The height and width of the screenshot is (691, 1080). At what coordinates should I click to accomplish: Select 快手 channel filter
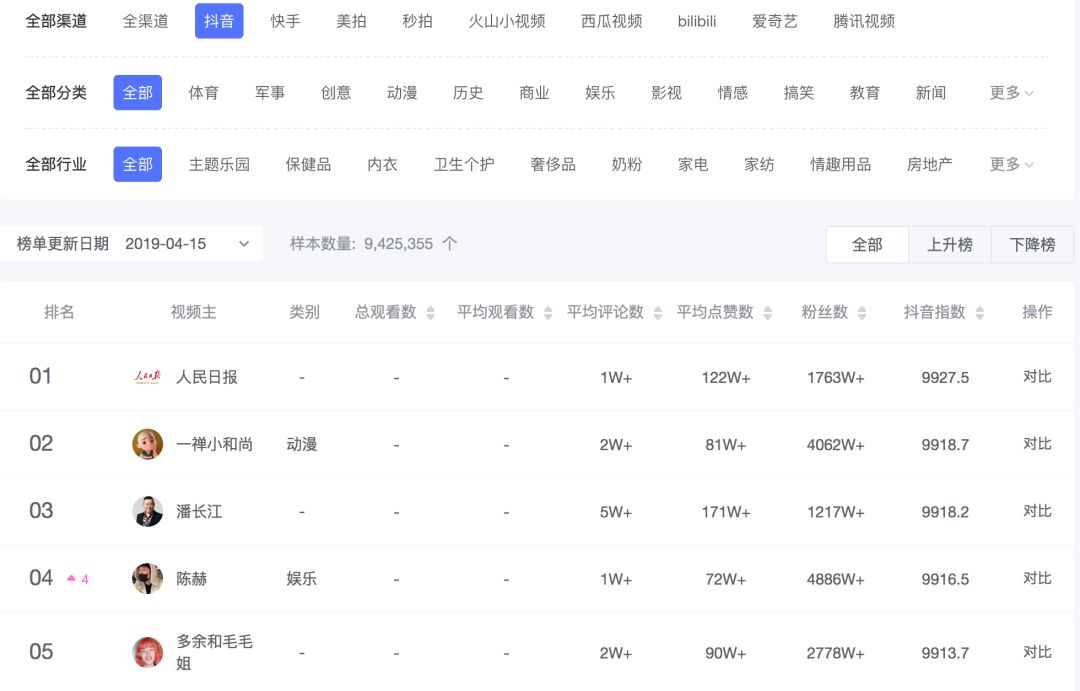pyautogui.click(x=285, y=21)
